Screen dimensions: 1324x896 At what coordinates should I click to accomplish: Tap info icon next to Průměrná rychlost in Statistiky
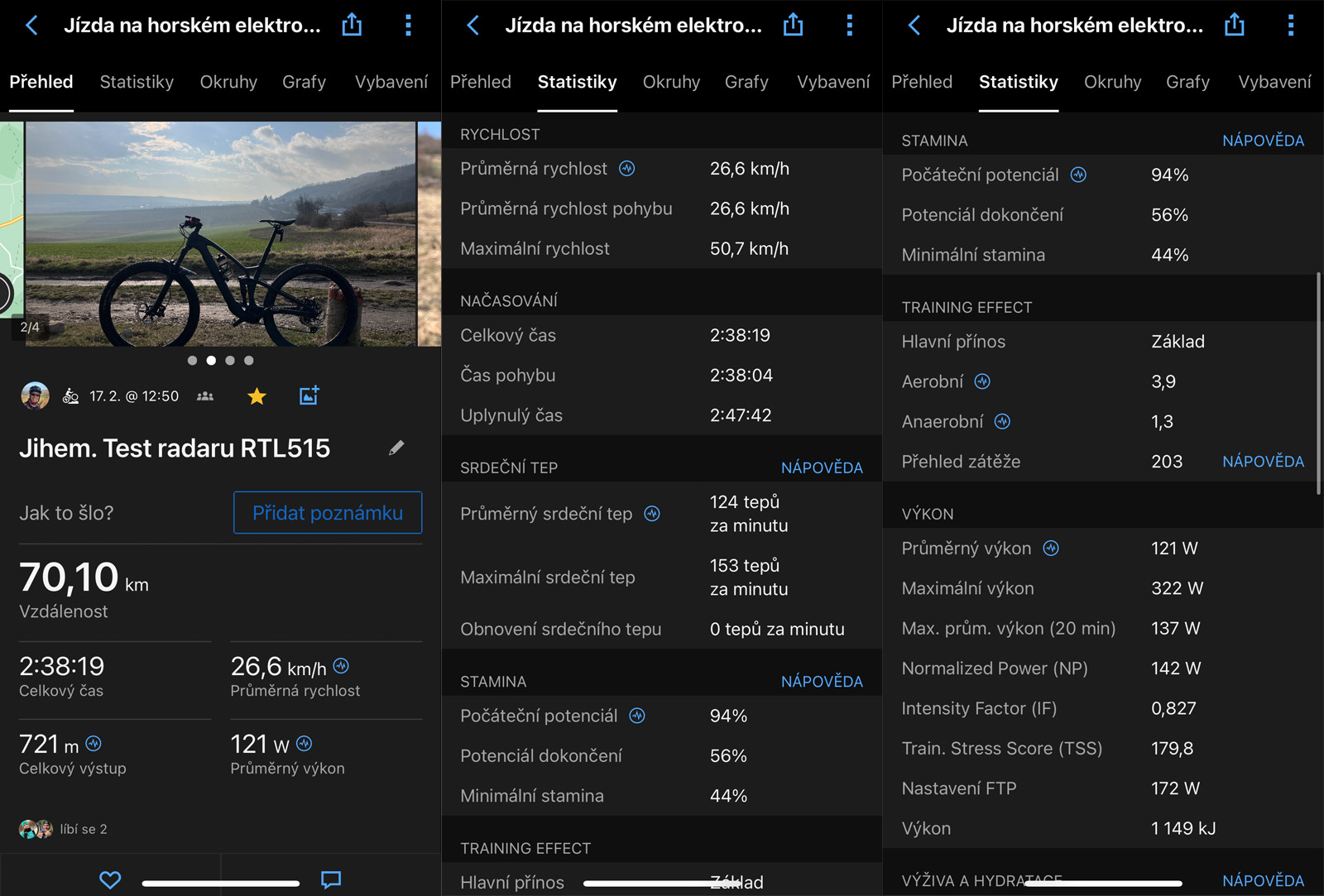click(x=627, y=169)
